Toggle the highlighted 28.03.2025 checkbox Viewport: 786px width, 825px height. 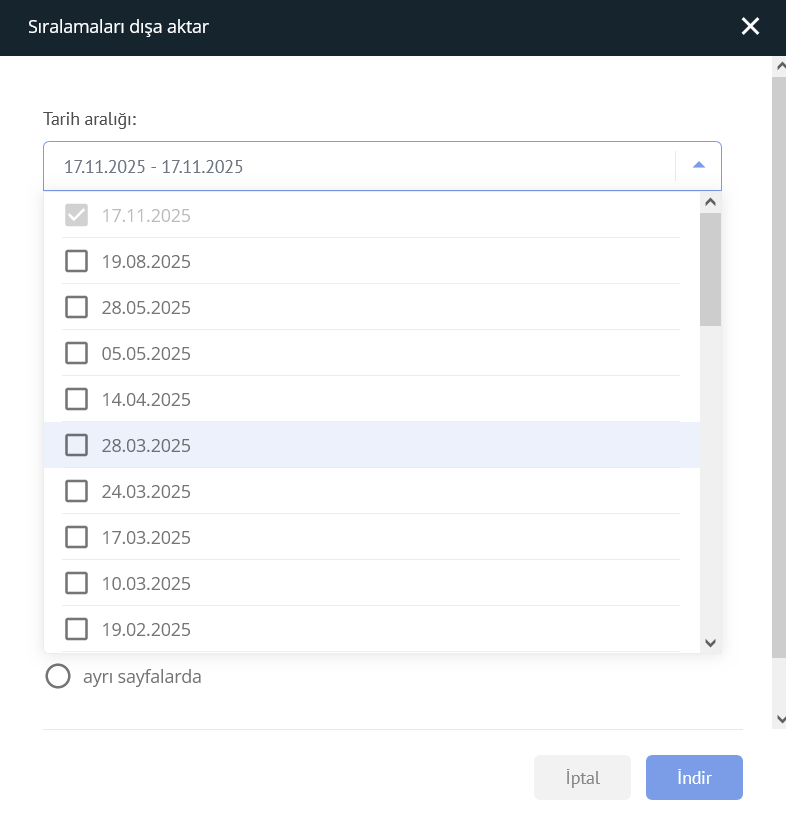pos(76,446)
